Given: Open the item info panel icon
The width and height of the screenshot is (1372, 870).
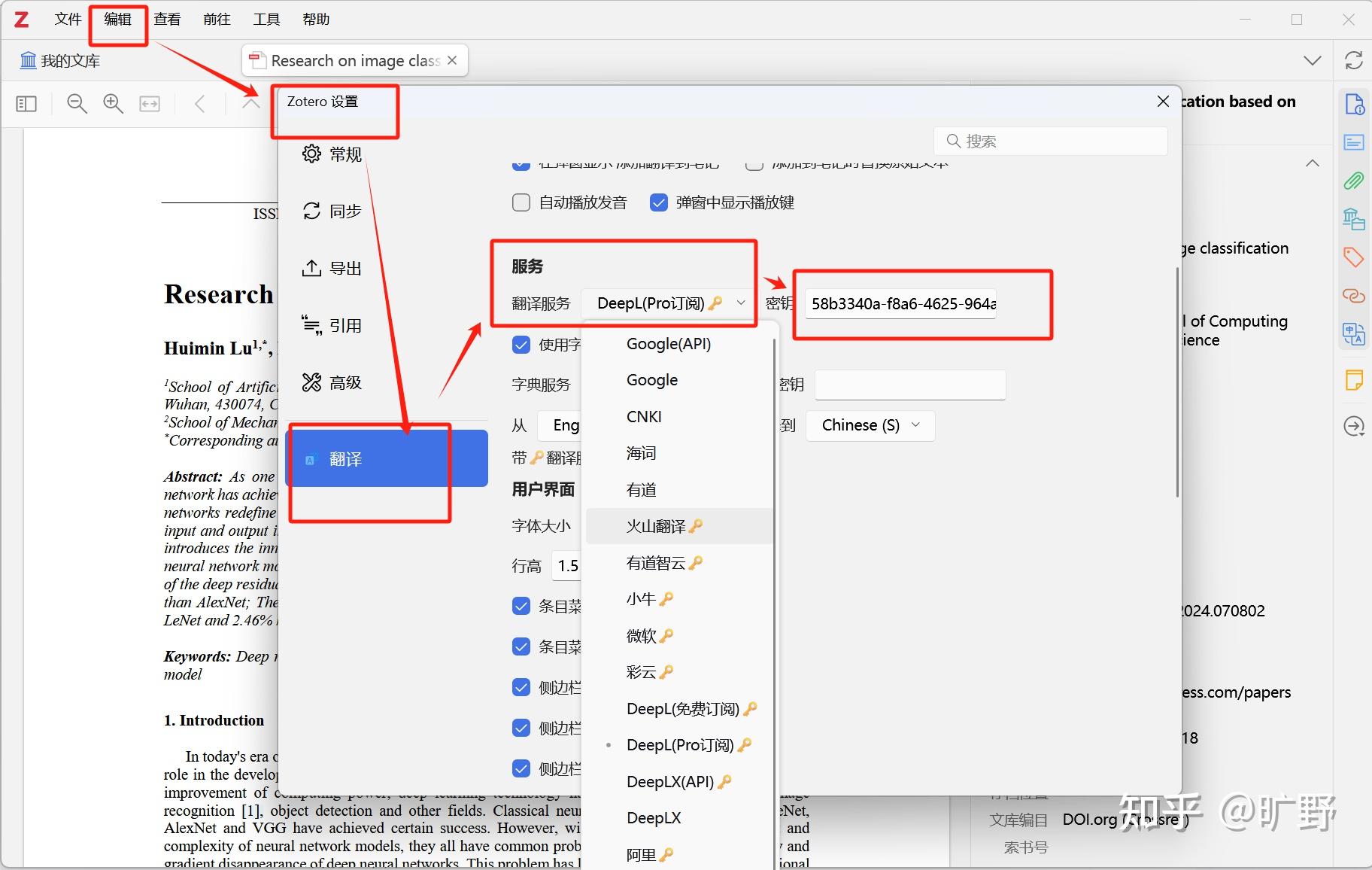Looking at the screenshot, I should [x=1354, y=105].
